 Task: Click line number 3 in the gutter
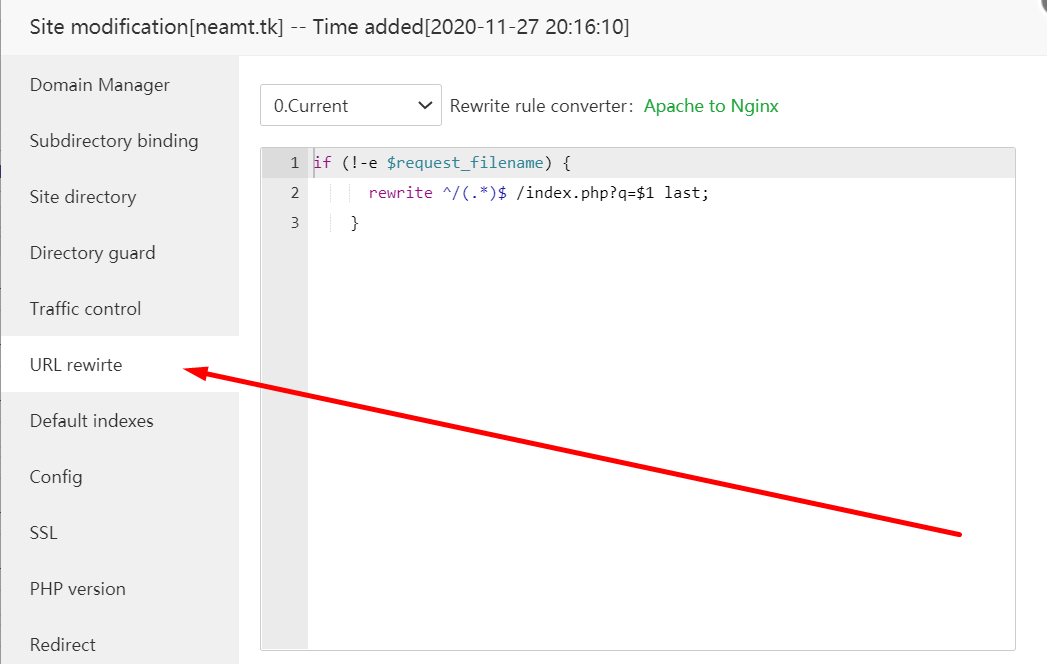pos(294,223)
